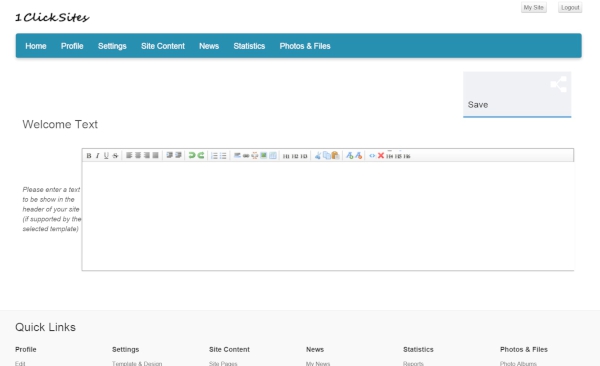Create a hyperlink with the chain icon

pyautogui.click(x=246, y=155)
